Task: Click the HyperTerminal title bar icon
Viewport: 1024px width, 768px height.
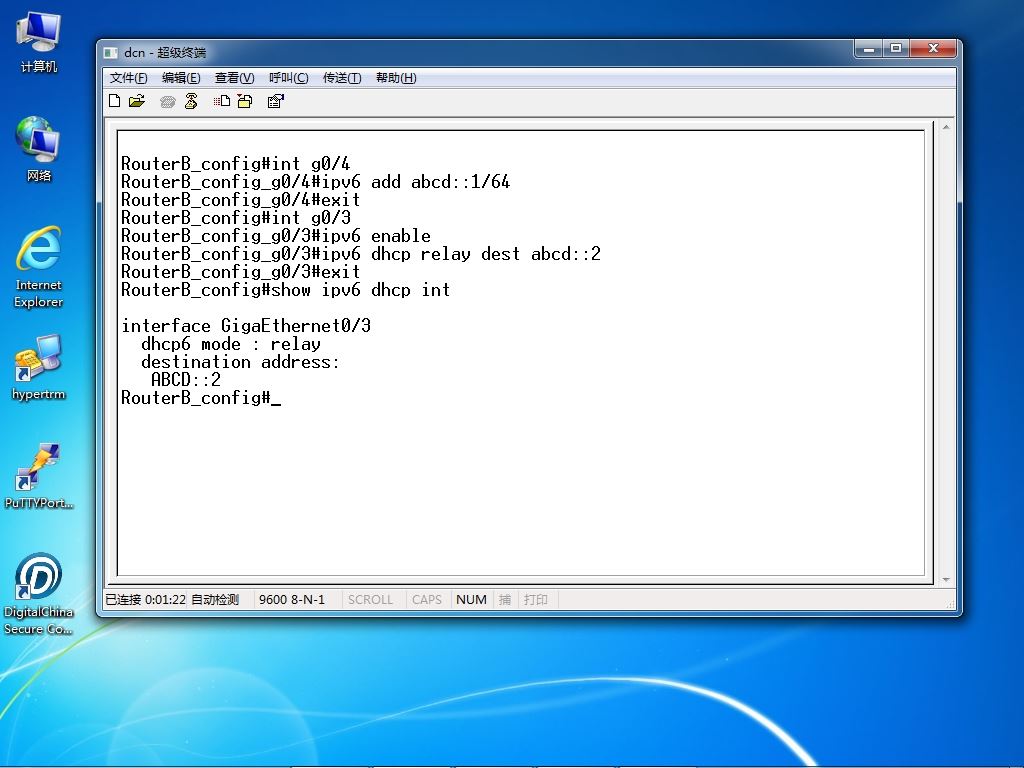Action: pos(111,52)
